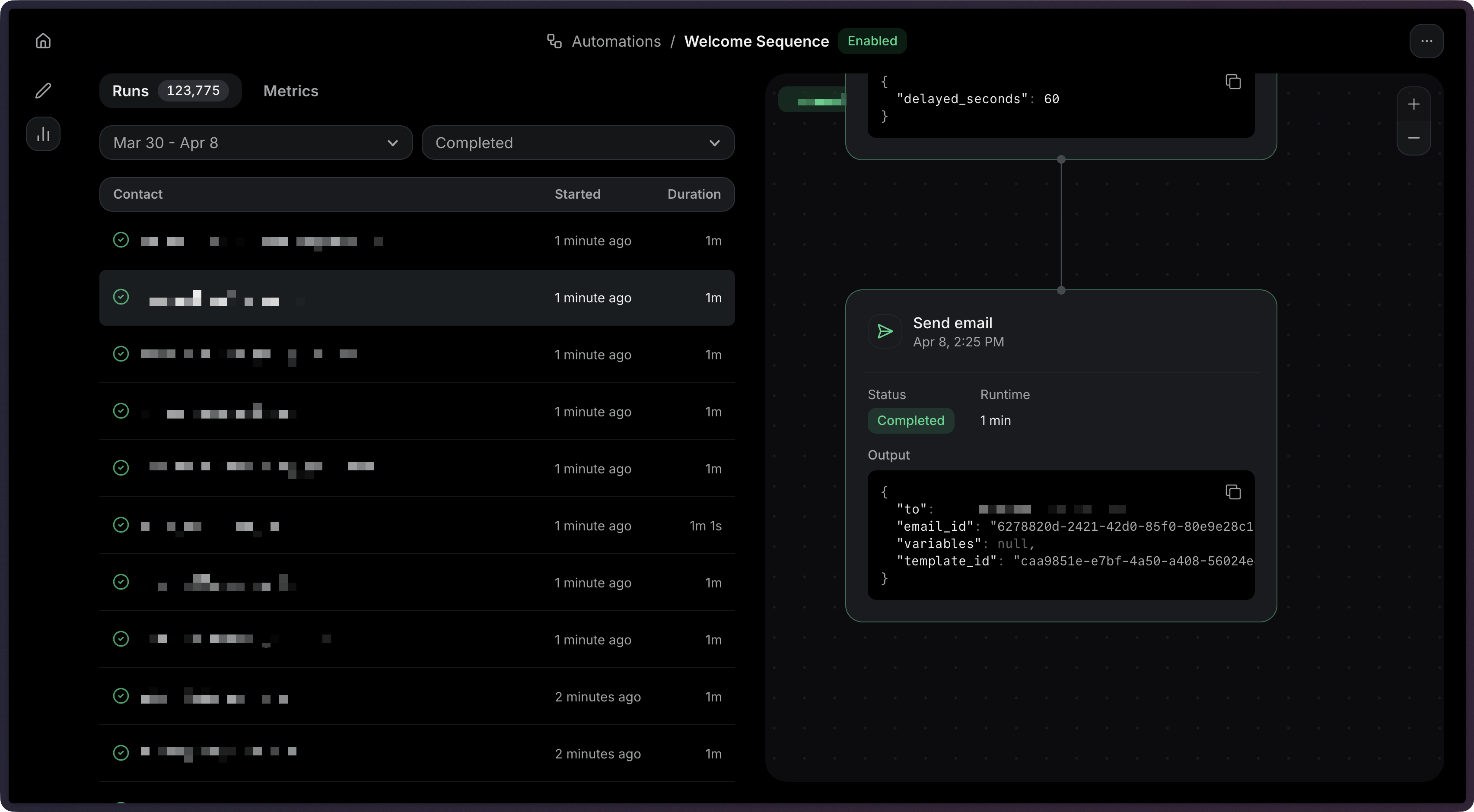The width and height of the screenshot is (1474, 812).
Task: Expand the connector dot above Send email node
Action: tap(1061, 291)
